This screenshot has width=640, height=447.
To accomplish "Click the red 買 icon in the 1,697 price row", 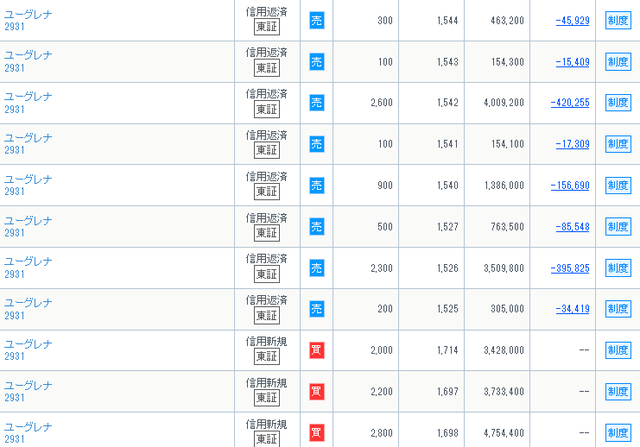I will [317, 391].
